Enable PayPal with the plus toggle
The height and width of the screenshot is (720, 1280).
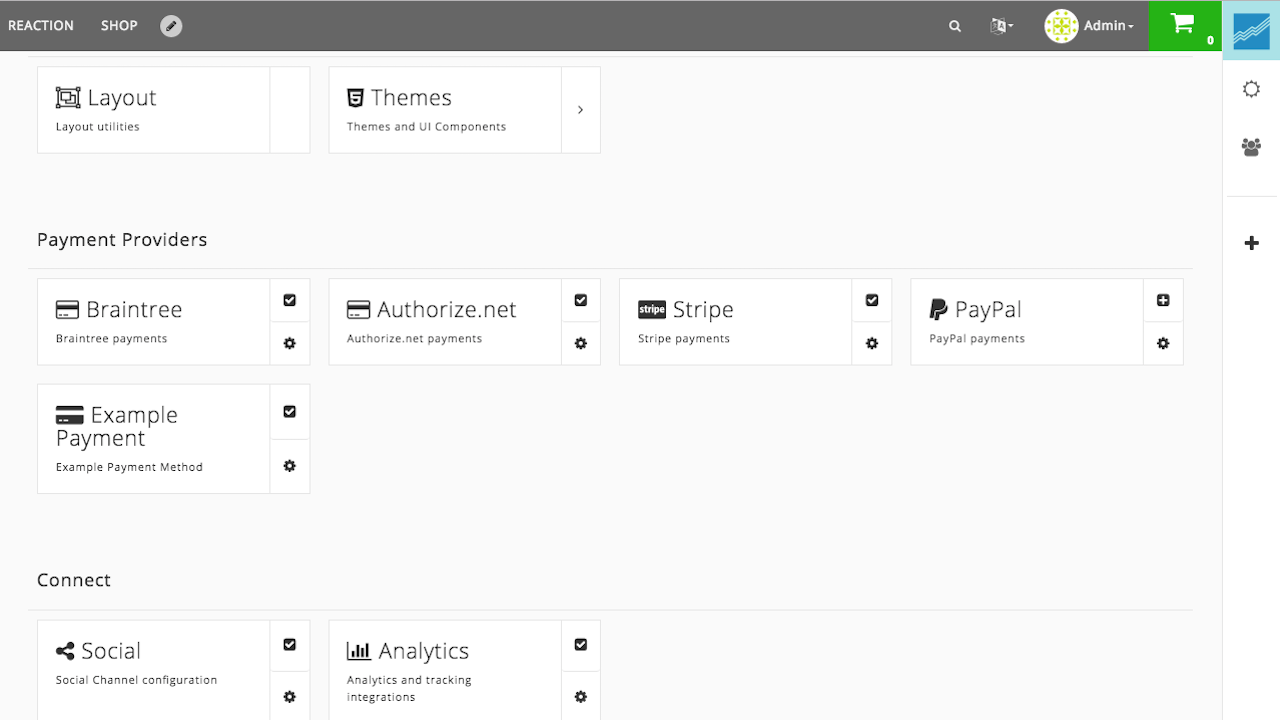pyautogui.click(x=1163, y=300)
